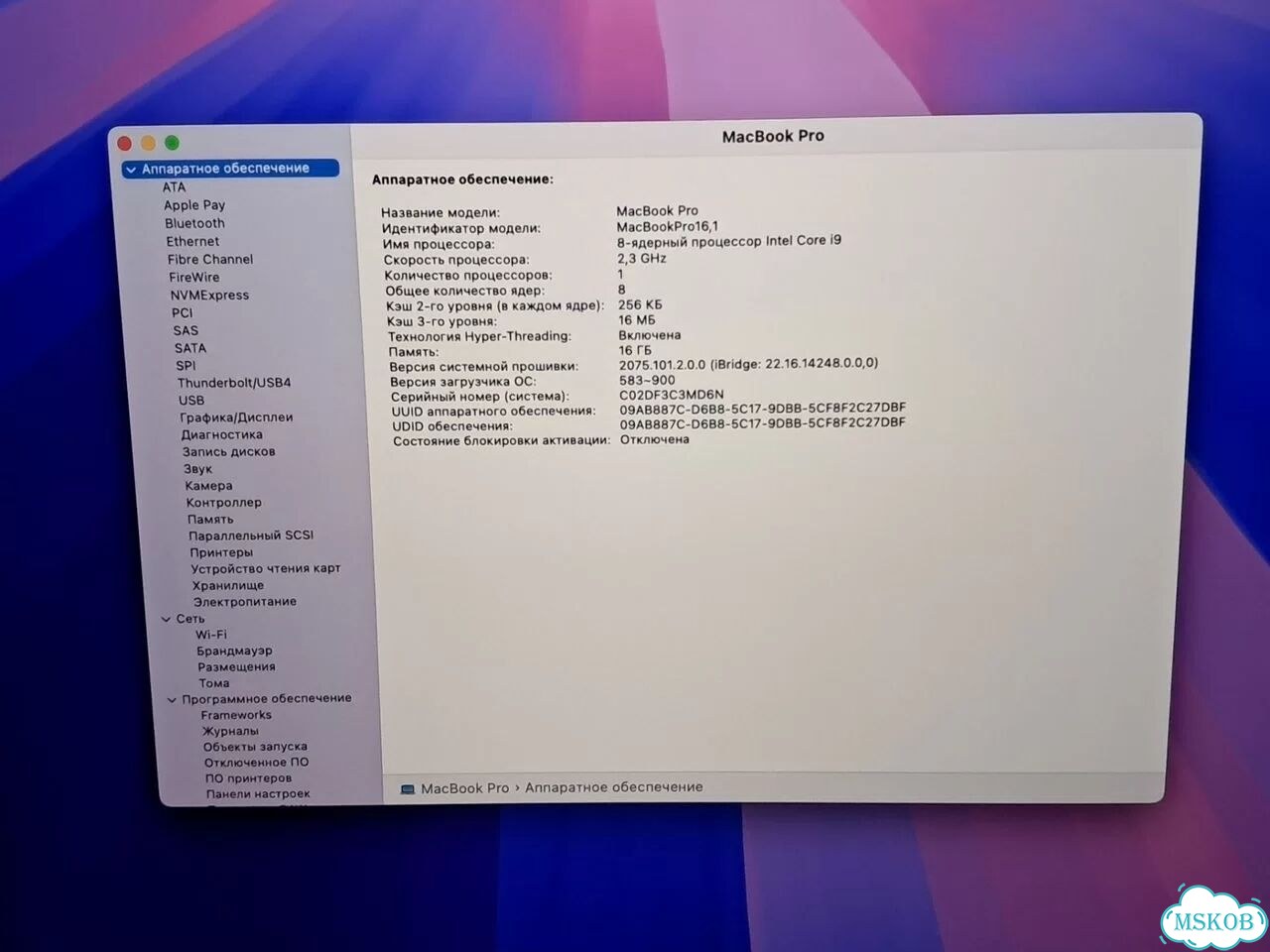This screenshot has width=1270, height=952.
Task: Click the Название модели label
Action: point(441,212)
